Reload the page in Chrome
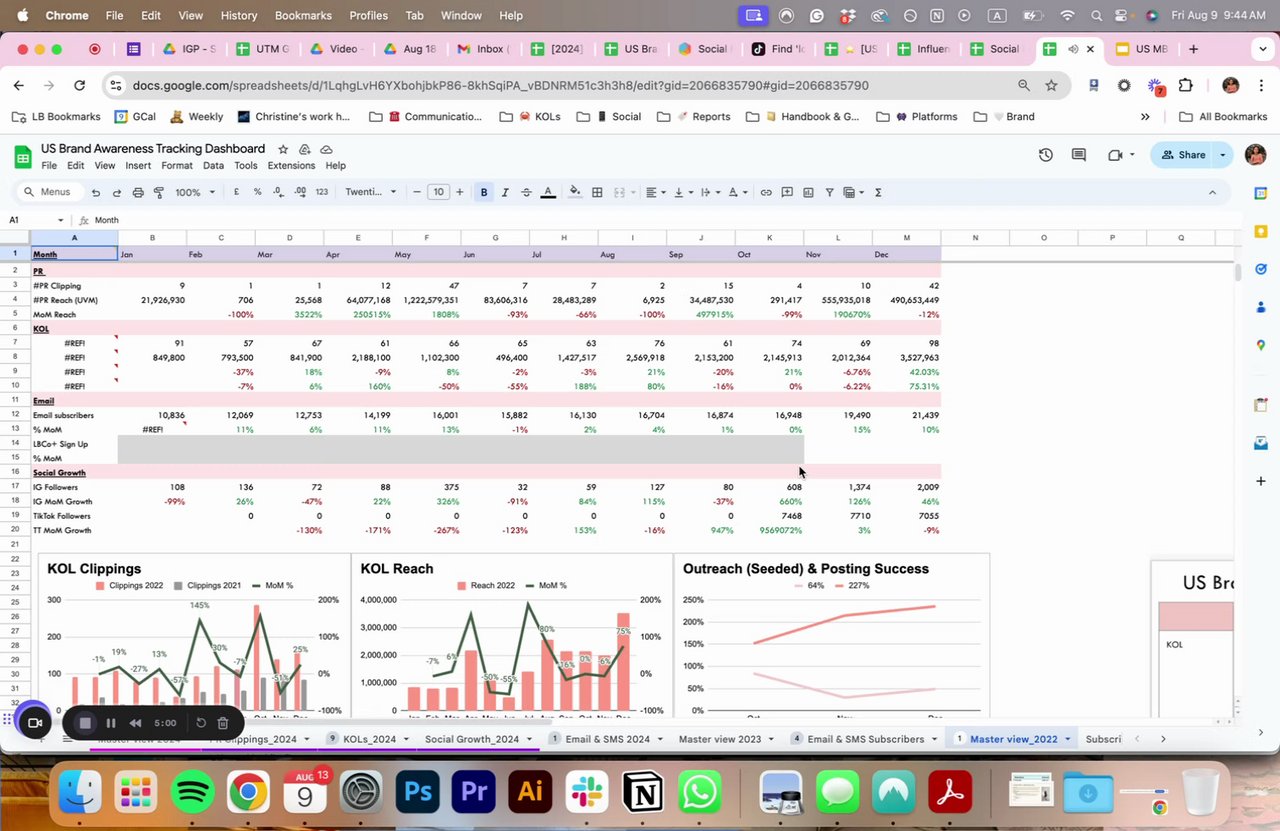 click(80, 85)
